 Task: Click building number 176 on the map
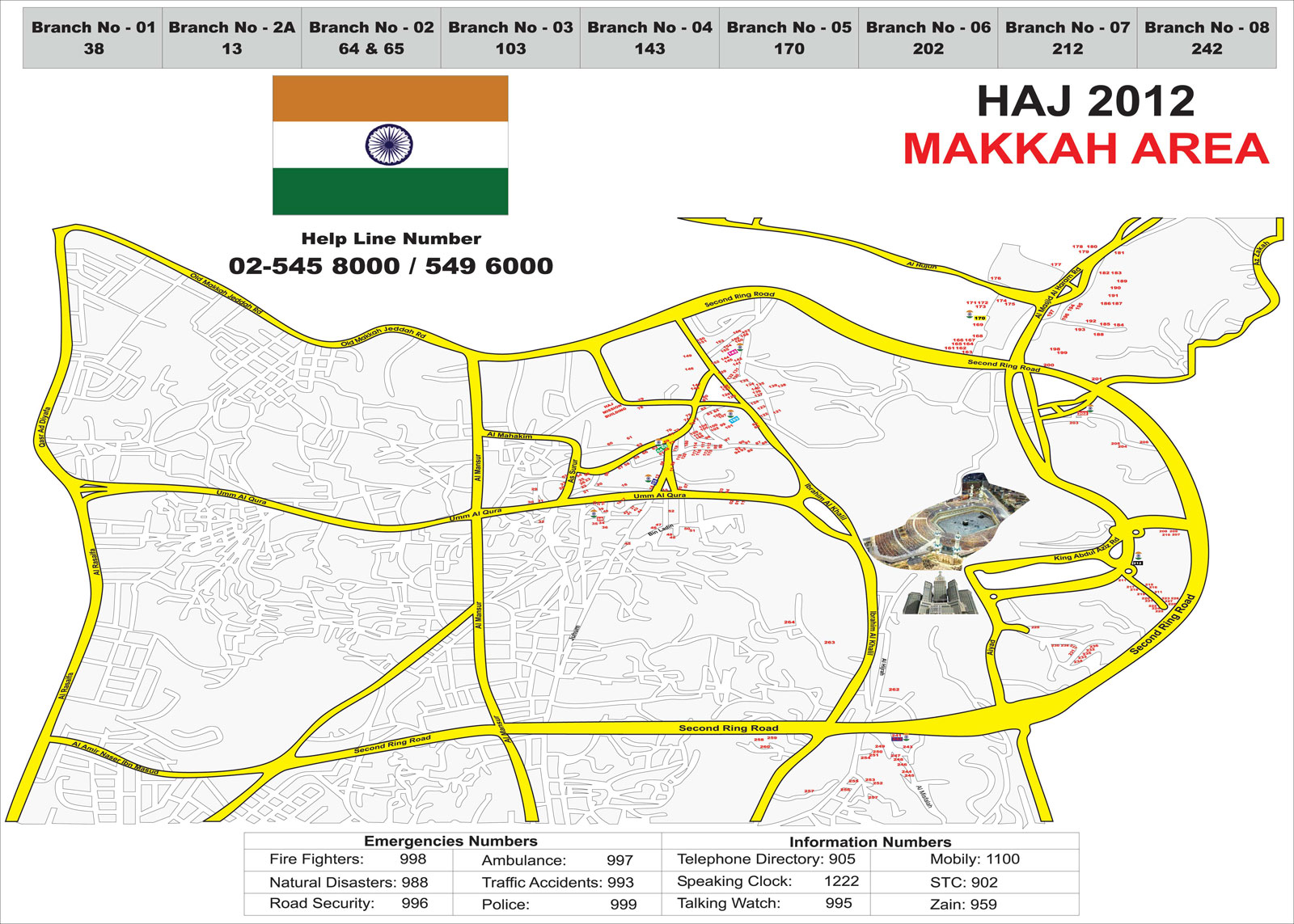tap(996, 278)
